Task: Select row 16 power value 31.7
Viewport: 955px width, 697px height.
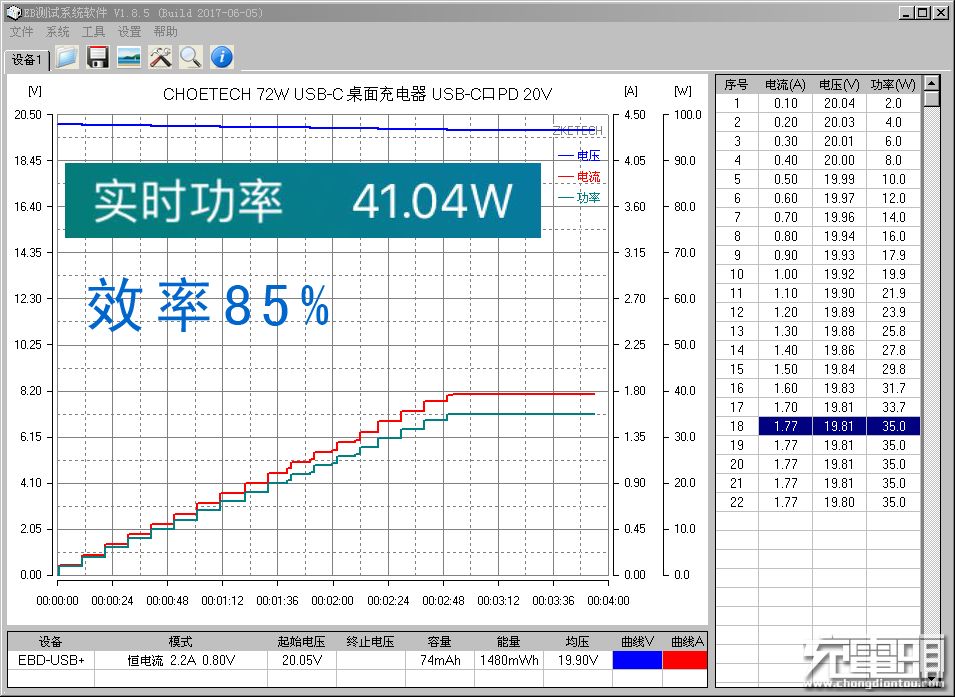Action: click(893, 388)
